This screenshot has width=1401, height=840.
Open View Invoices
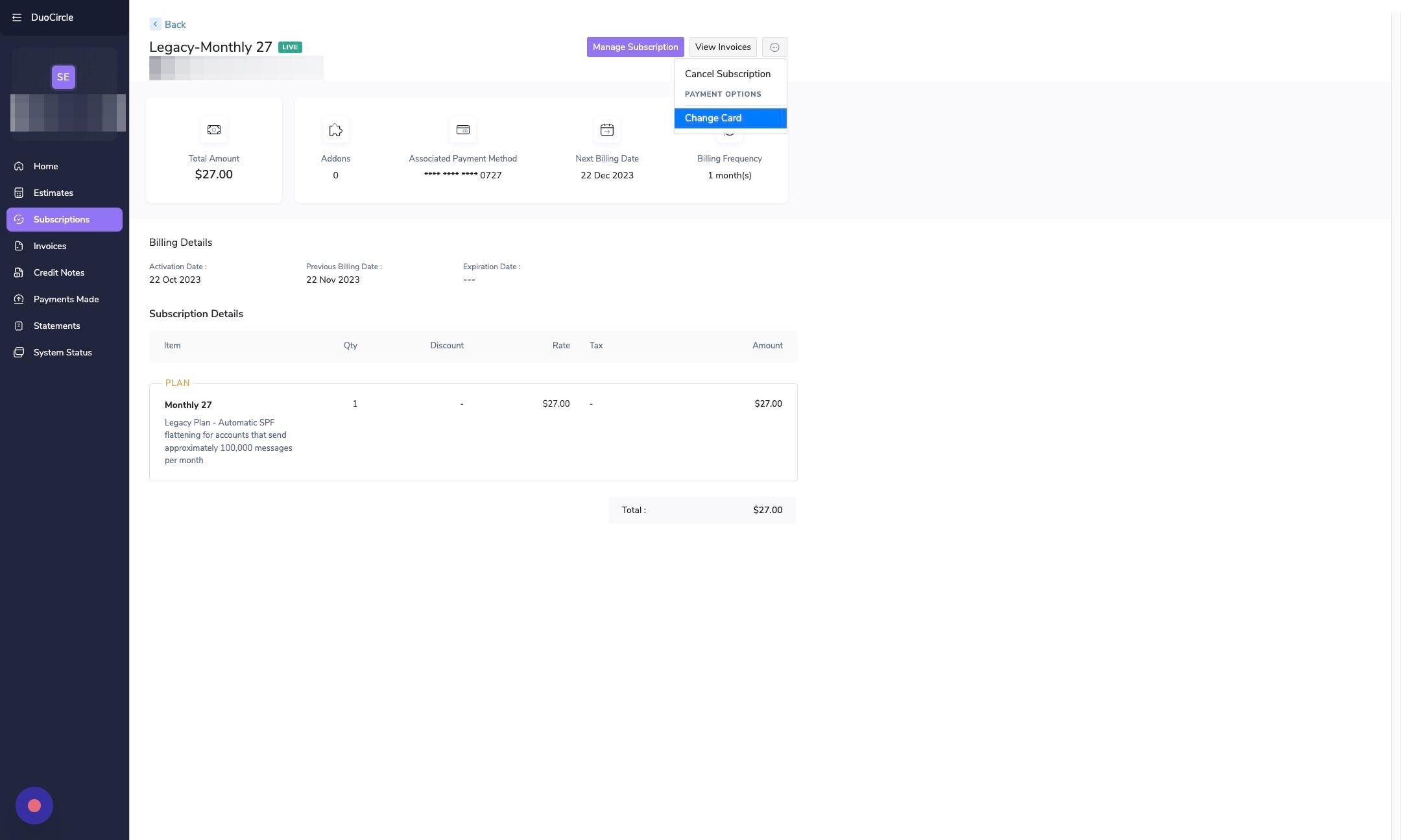[723, 47]
